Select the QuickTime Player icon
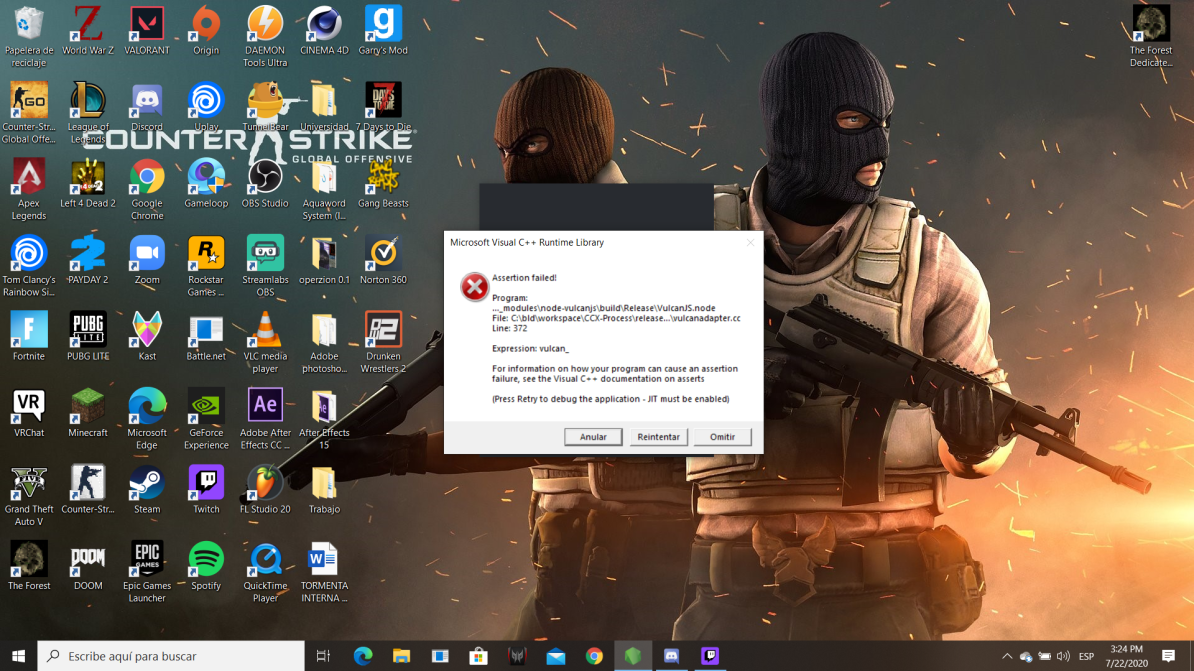The height and width of the screenshot is (671, 1194). (x=265, y=571)
